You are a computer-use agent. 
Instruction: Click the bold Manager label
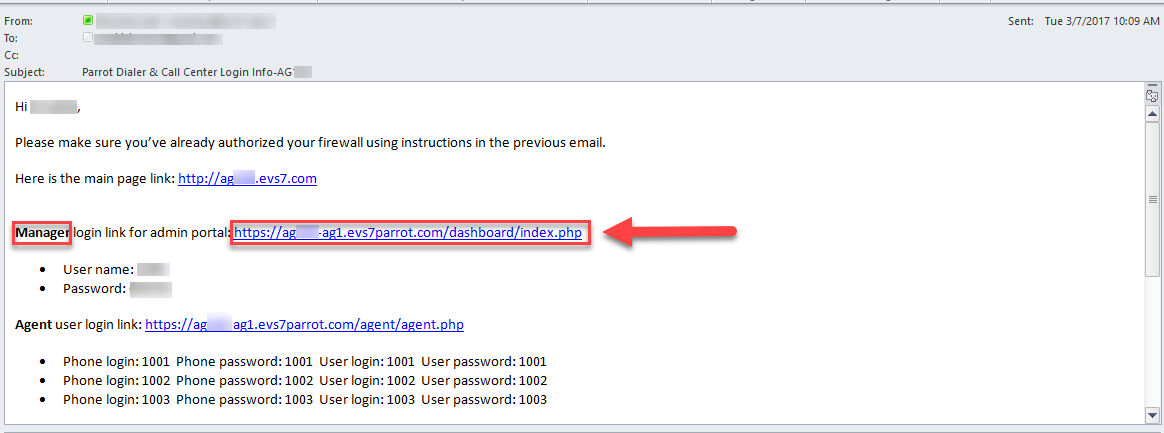point(42,233)
